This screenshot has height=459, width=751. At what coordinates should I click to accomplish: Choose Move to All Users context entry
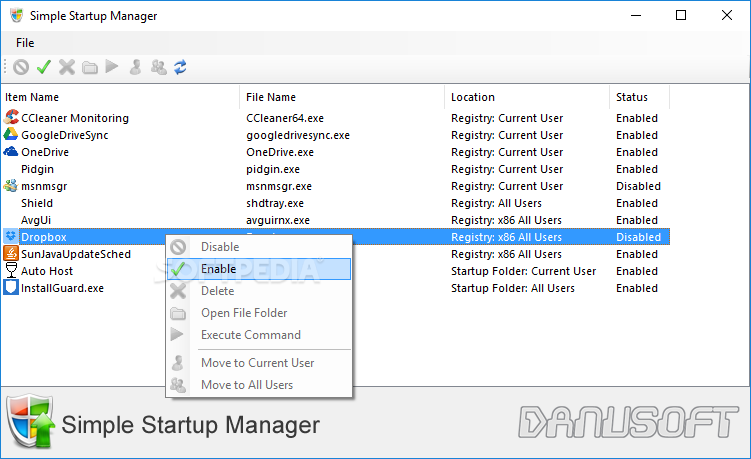[x=259, y=385]
